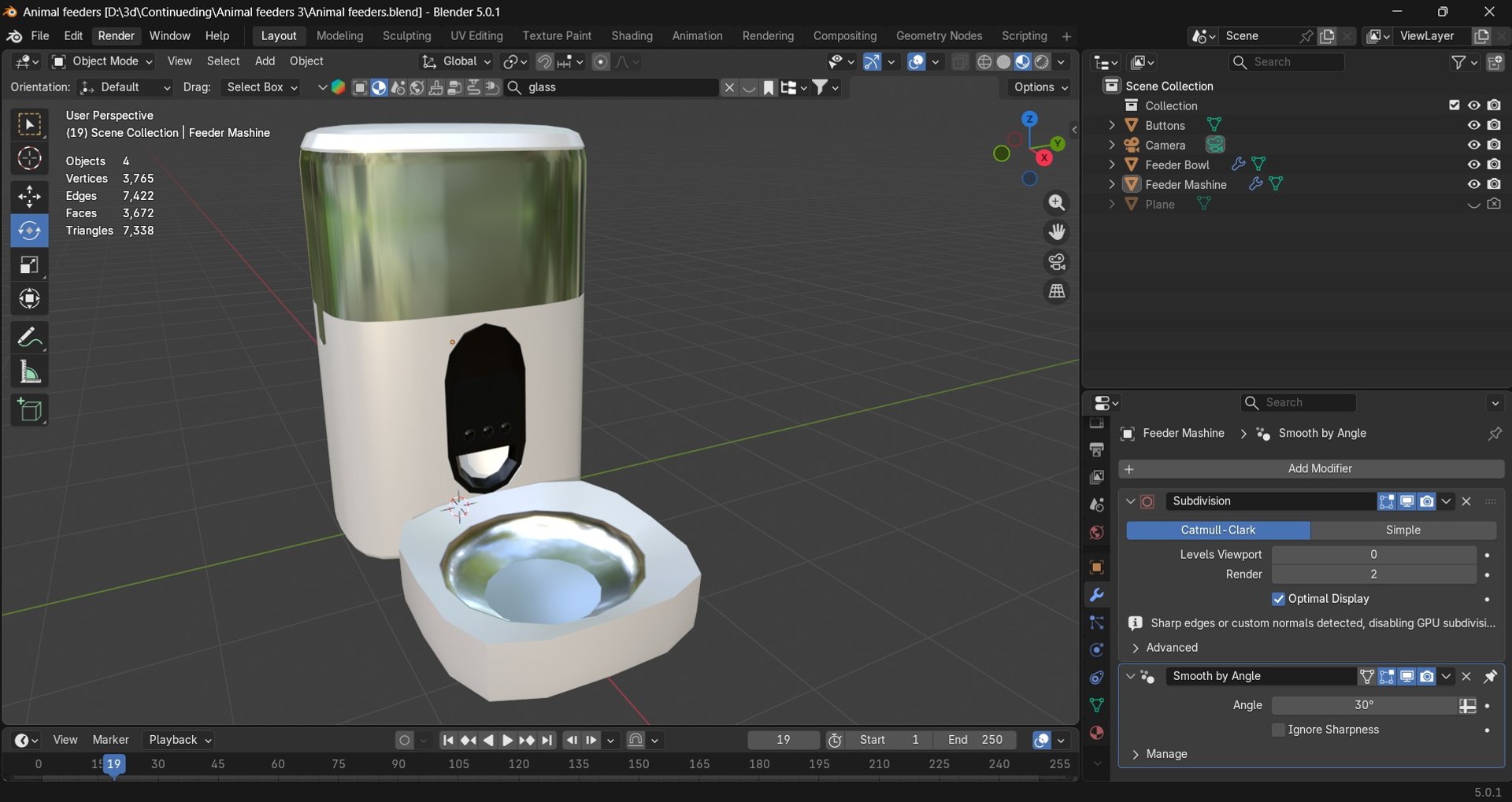Activate the Rotate tool
Image resolution: width=1512 pixels, height=802 pixels.
pos(29,231)
